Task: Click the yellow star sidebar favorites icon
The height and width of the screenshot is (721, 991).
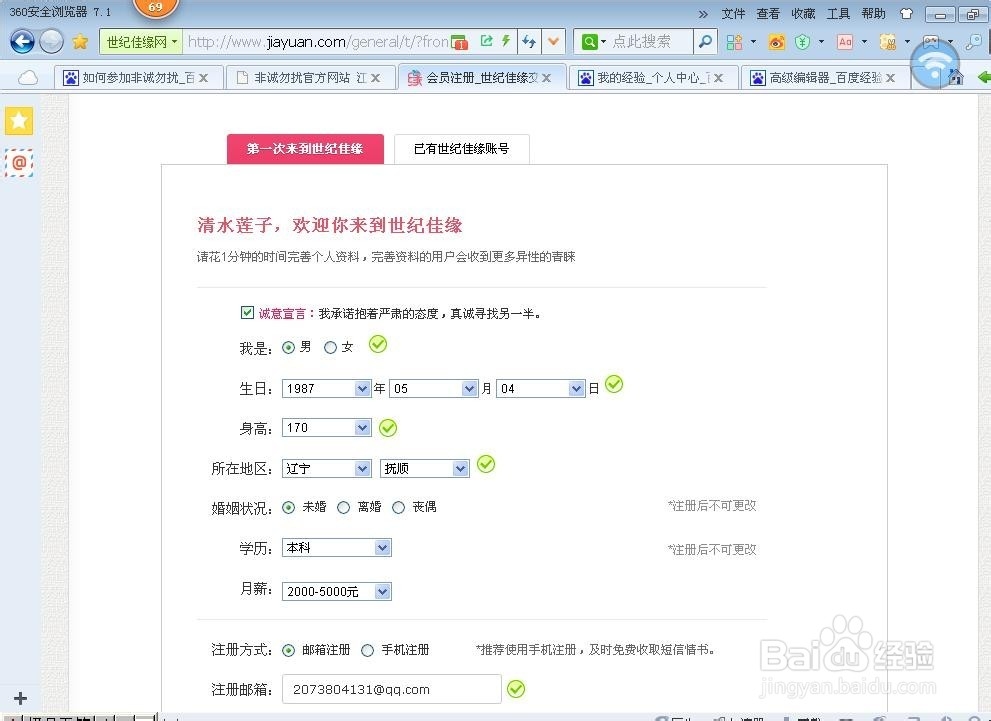Action: (19, 121)
